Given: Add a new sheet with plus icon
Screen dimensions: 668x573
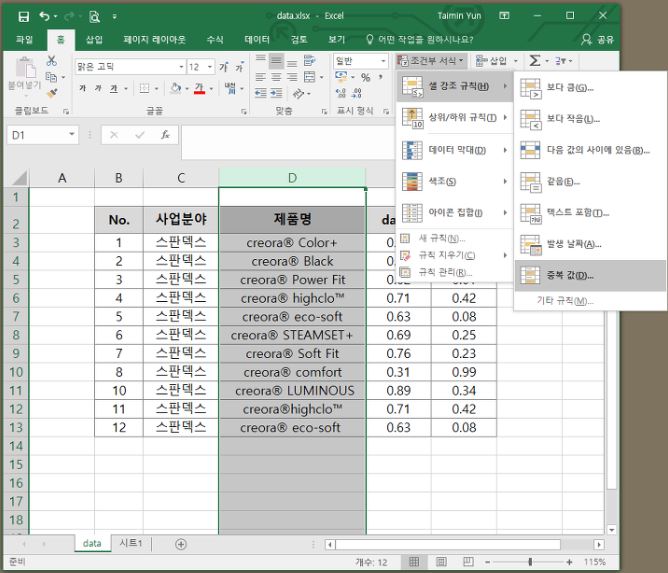Looking at the screenshot, I should [x=181, y=544].
